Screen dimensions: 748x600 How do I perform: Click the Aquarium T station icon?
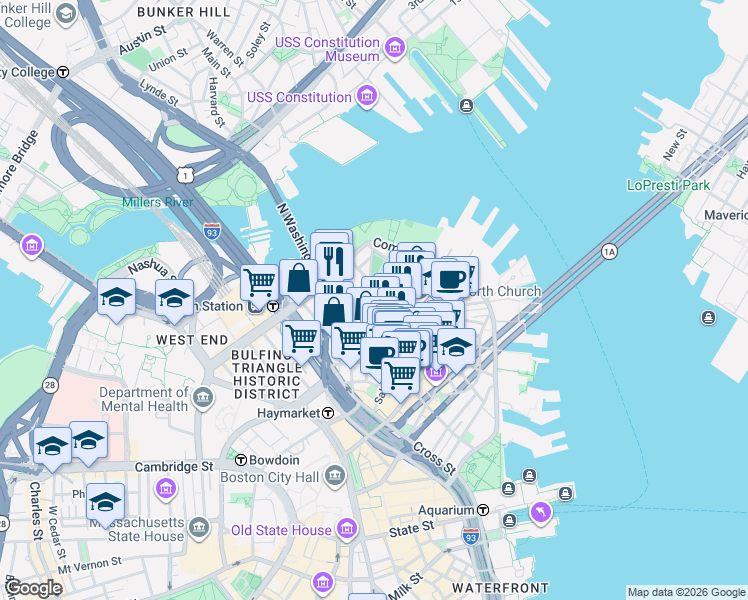click(483, 510)
